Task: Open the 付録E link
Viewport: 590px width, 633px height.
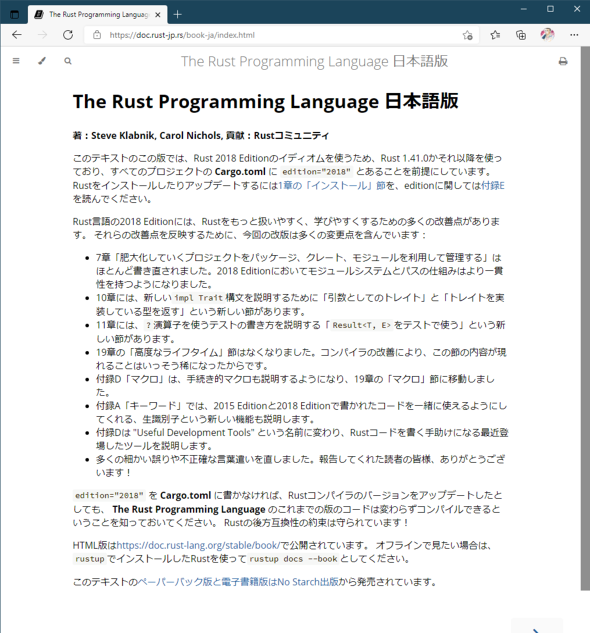Action: 493,185
